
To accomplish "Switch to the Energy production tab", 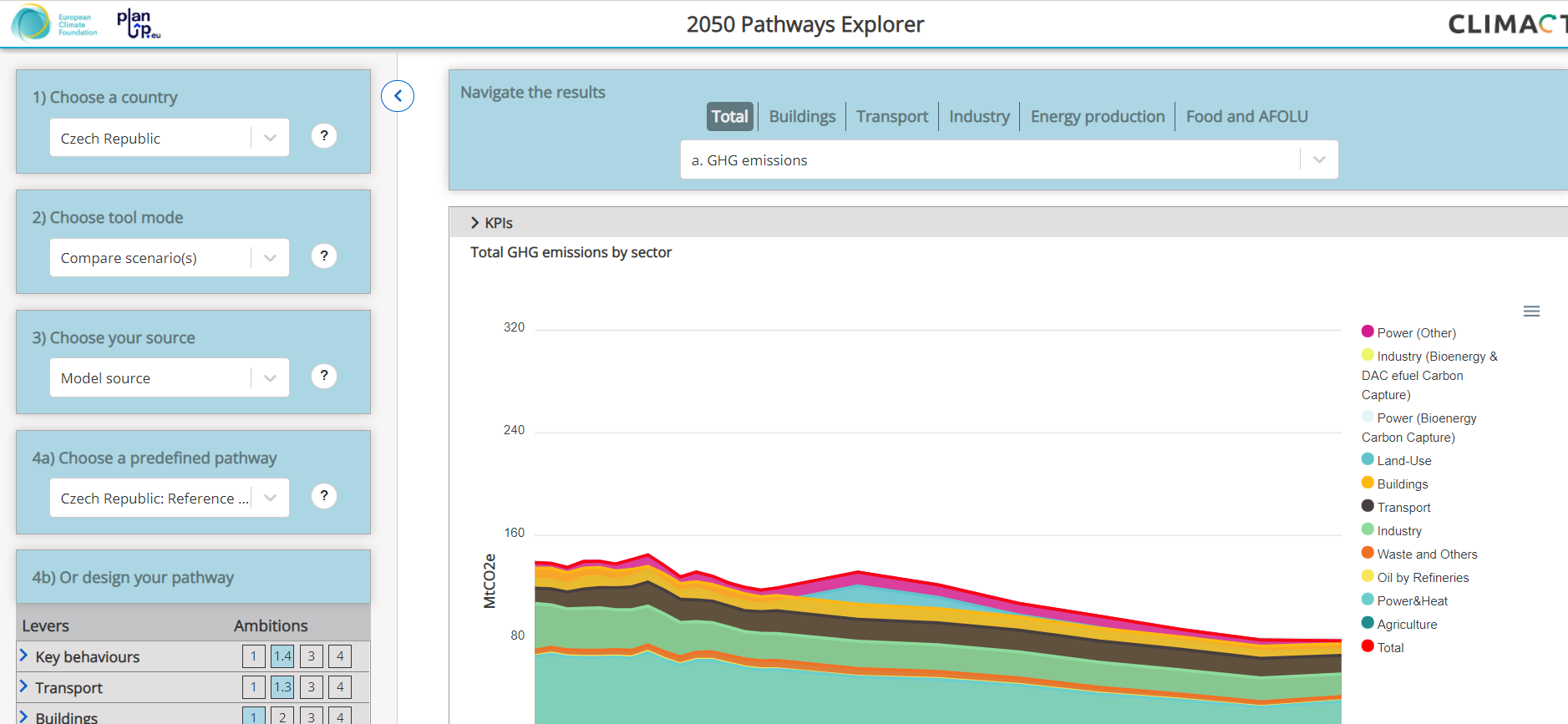I will 1097,117.
